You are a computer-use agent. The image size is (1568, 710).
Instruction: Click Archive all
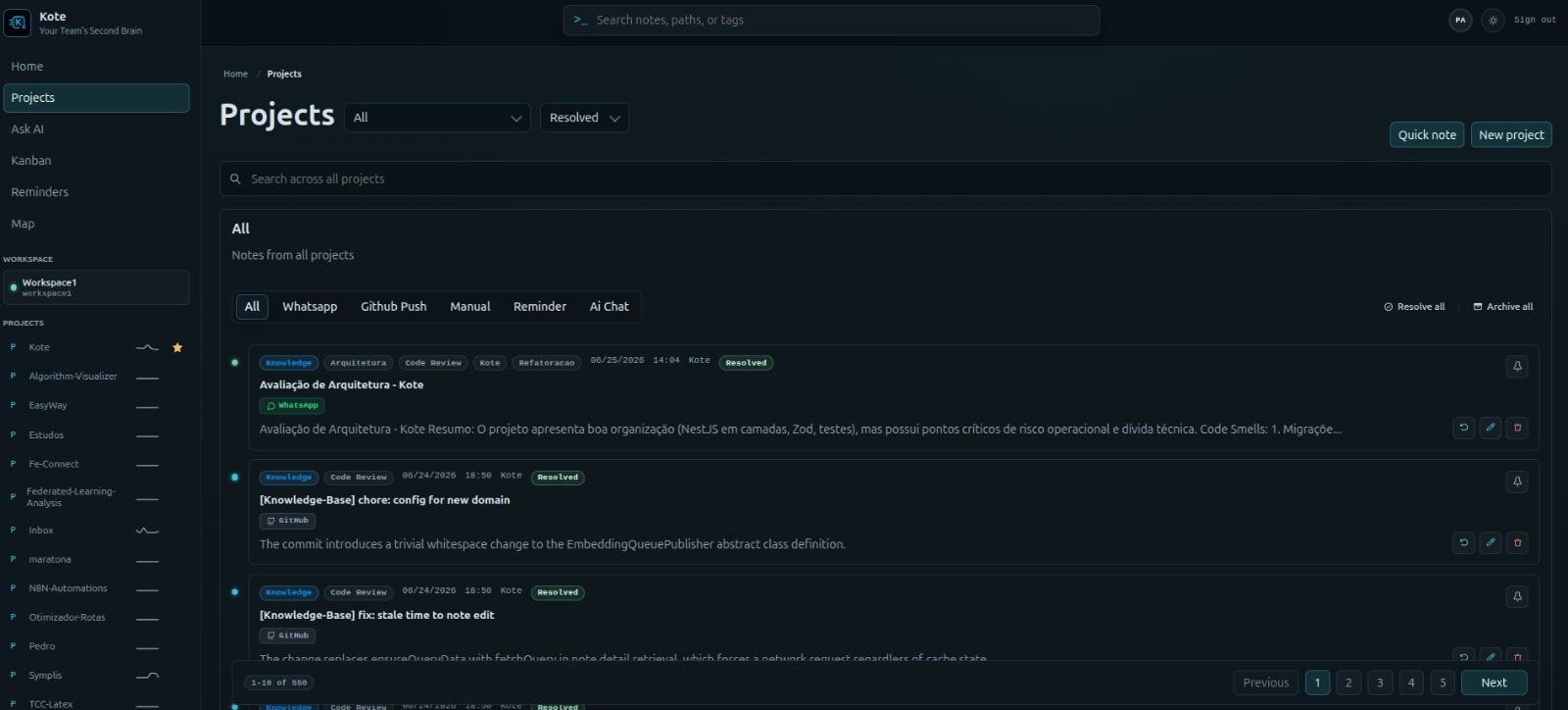1503,307
